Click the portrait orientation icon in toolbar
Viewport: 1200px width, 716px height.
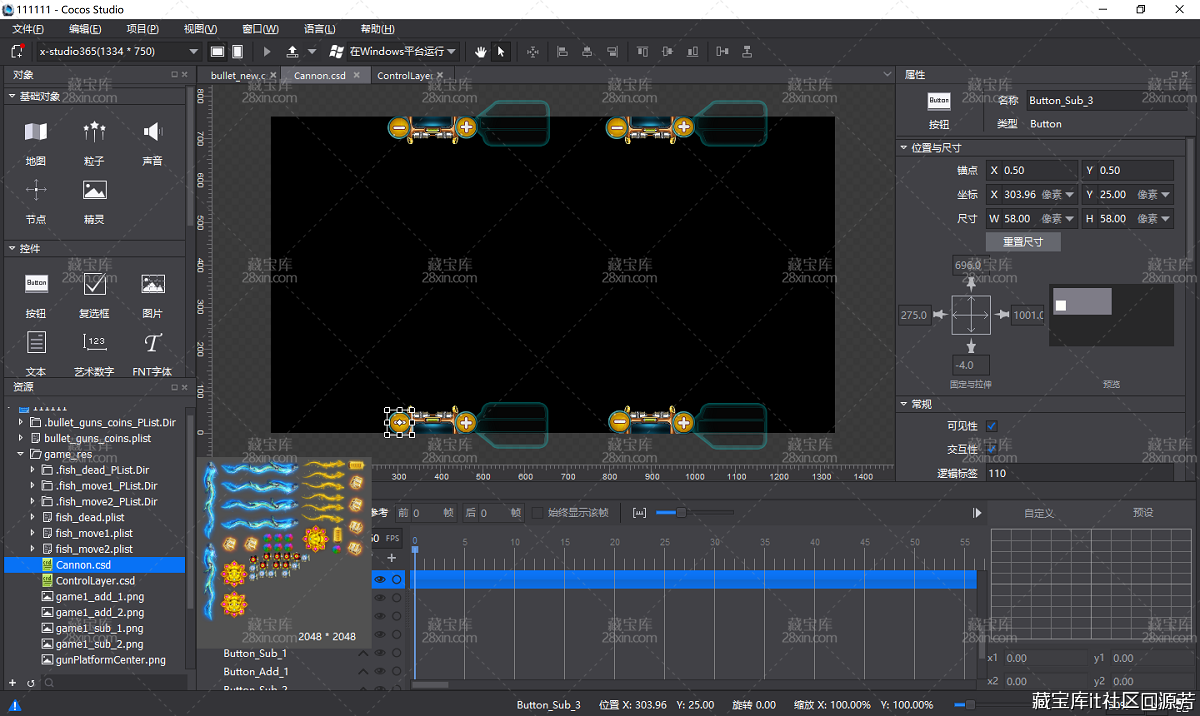(237, 51)
